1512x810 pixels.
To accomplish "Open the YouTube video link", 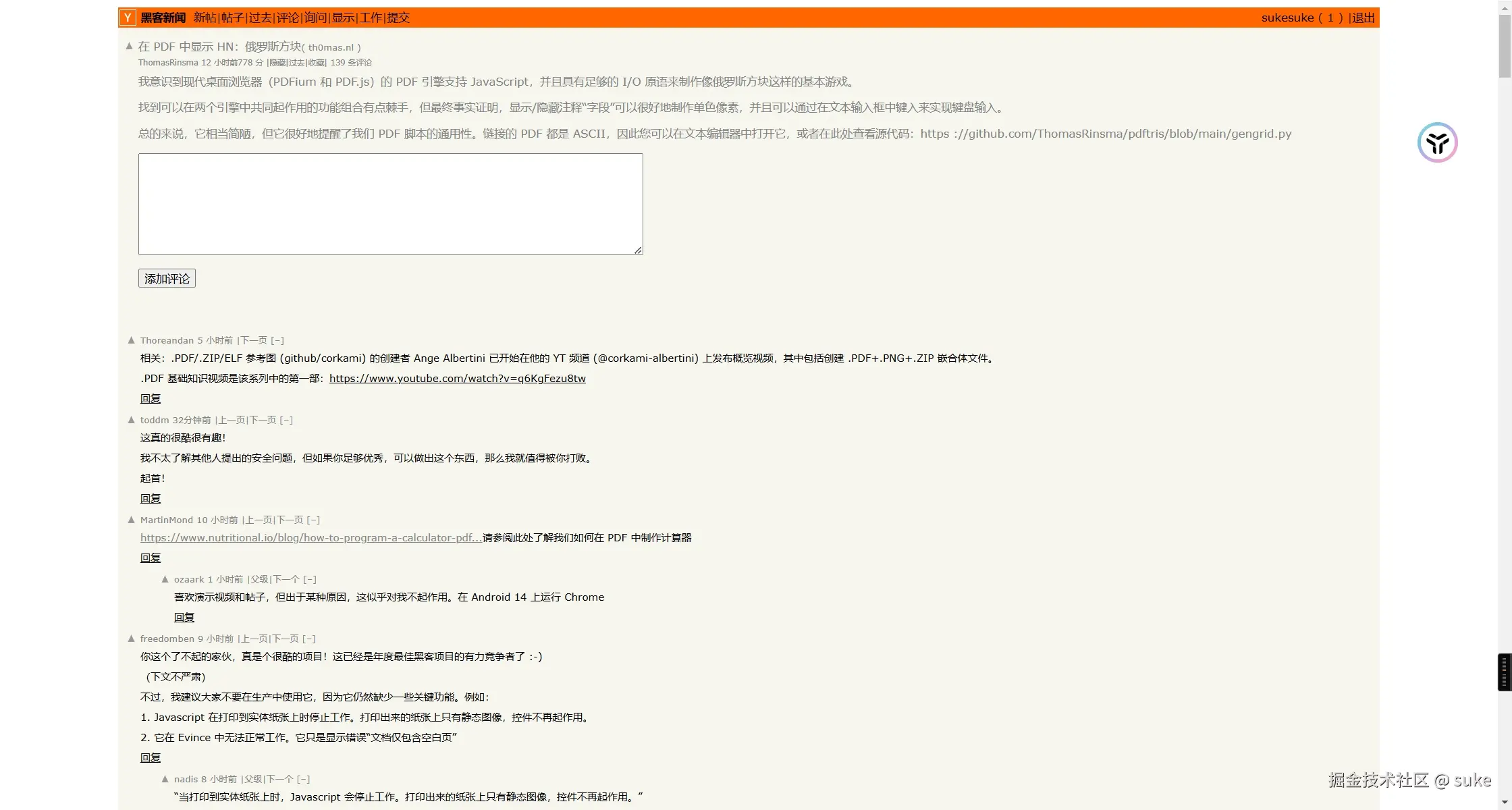I will pyautogui.click(x=457, y=379).
